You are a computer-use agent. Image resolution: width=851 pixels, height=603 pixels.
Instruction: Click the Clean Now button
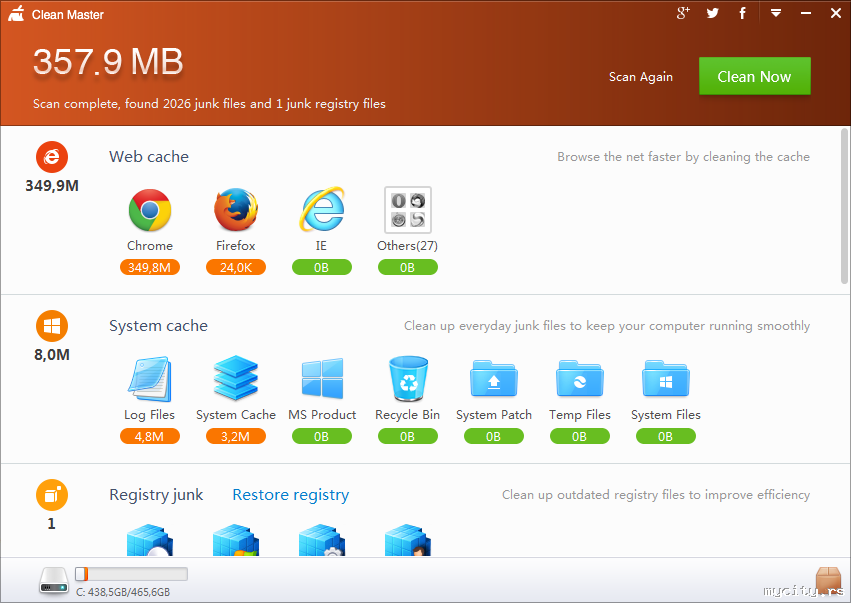754,76
